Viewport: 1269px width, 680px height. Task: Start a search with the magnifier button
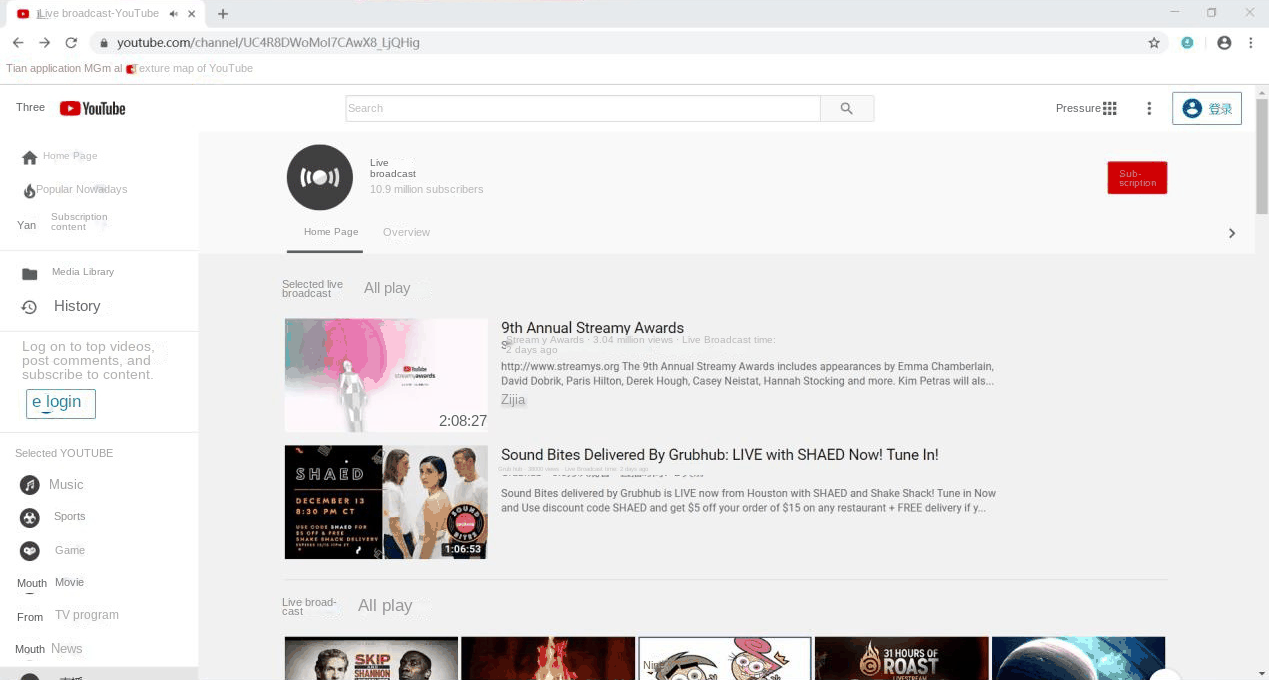846,107
